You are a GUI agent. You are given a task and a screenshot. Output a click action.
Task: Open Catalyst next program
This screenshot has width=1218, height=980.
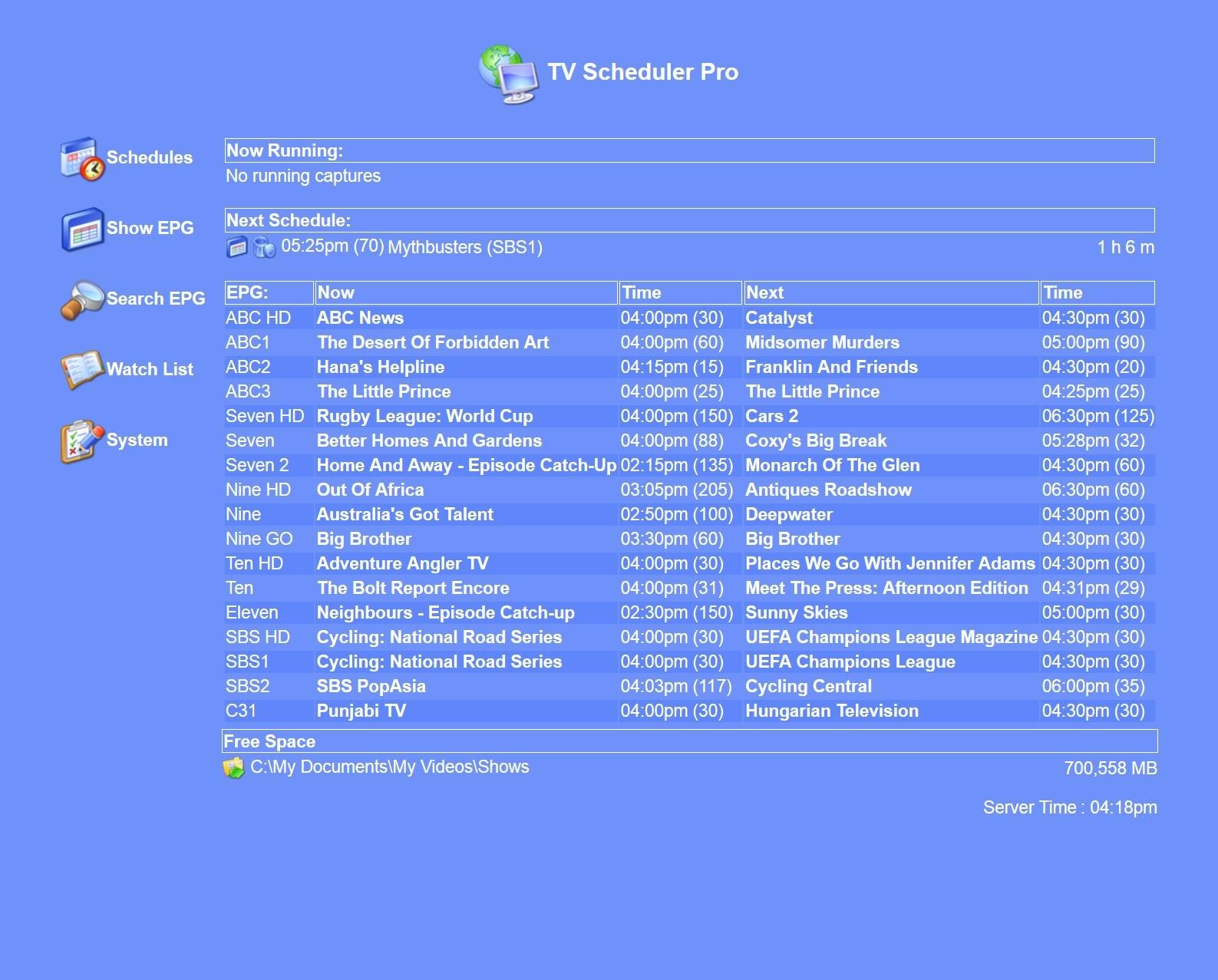coord(779,318)
